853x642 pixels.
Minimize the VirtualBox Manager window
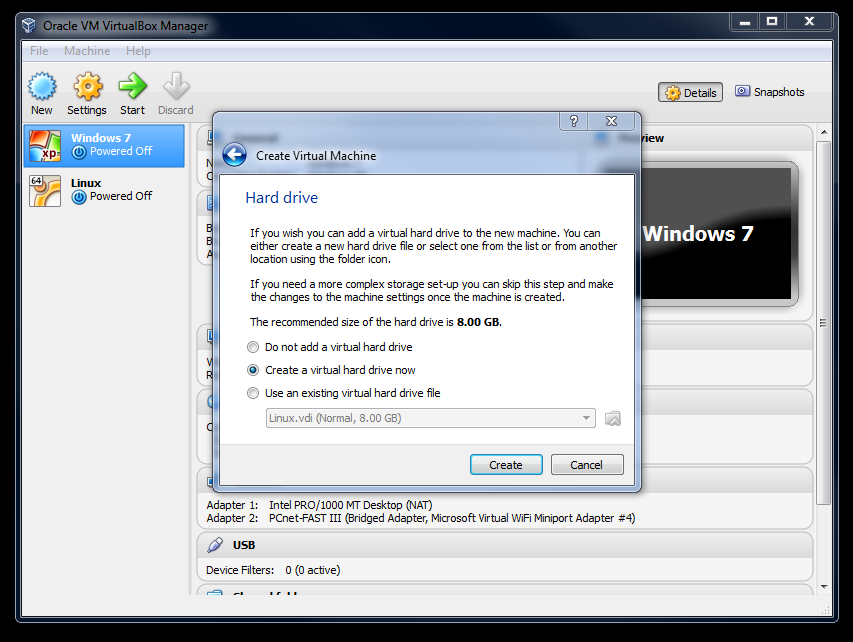coord(745,22)
